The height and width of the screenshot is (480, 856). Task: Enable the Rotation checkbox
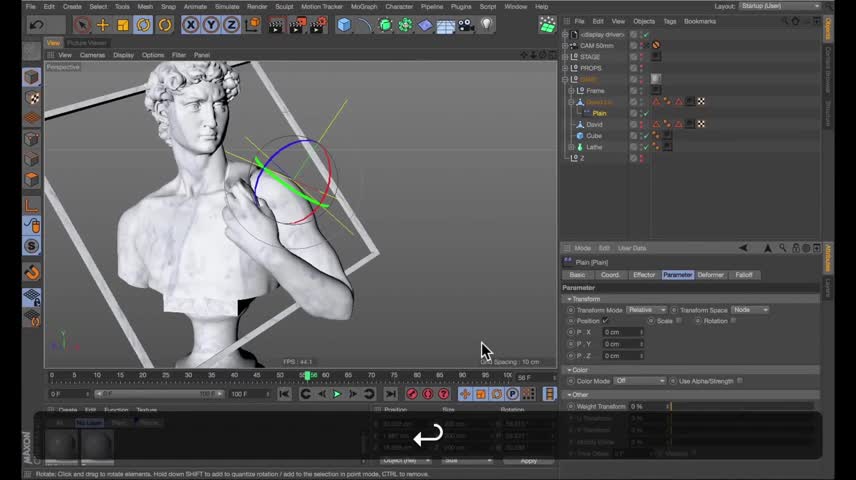pyautogui.click(x=733, y=321)
